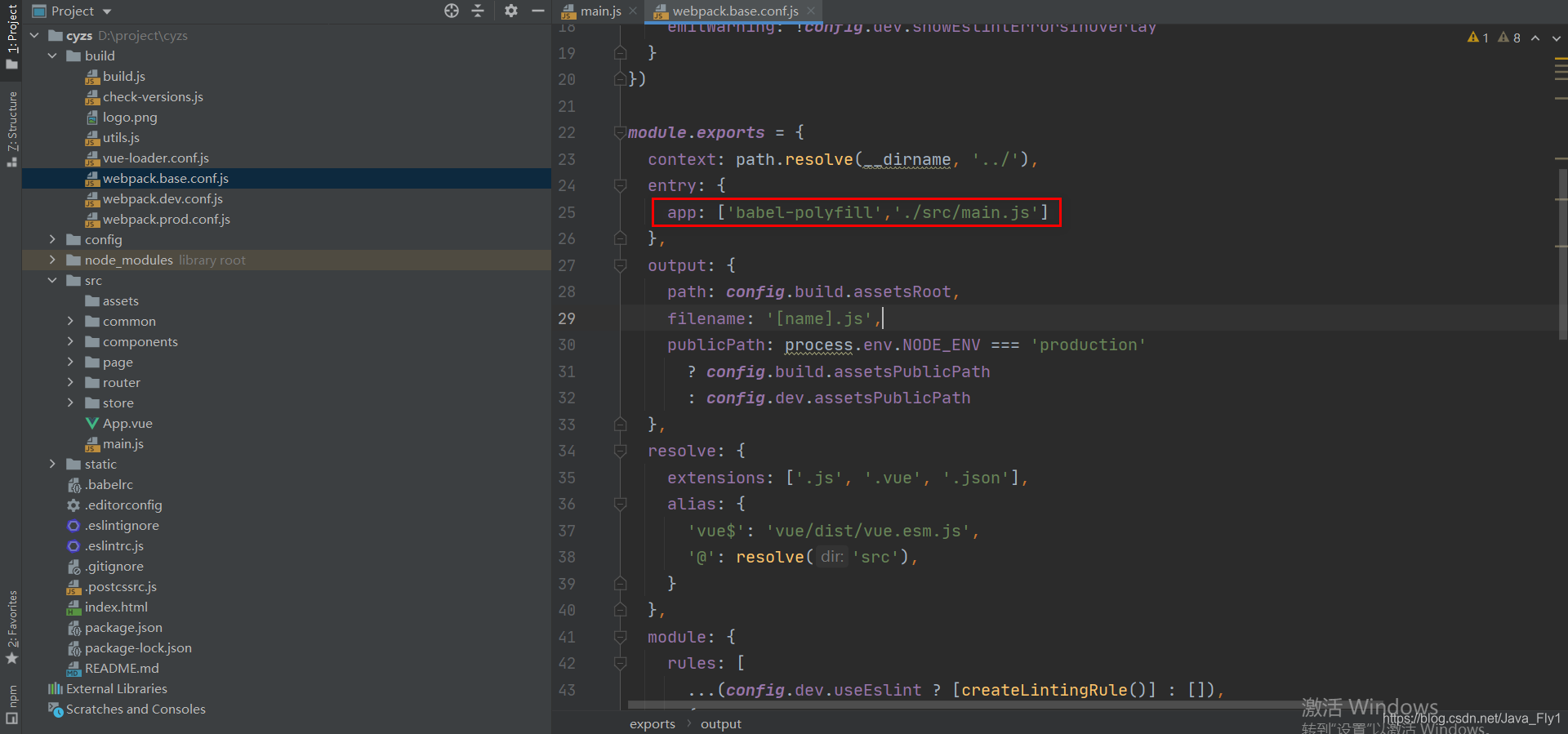Click the Locate/Select Opened File target icon

point(452,11)
